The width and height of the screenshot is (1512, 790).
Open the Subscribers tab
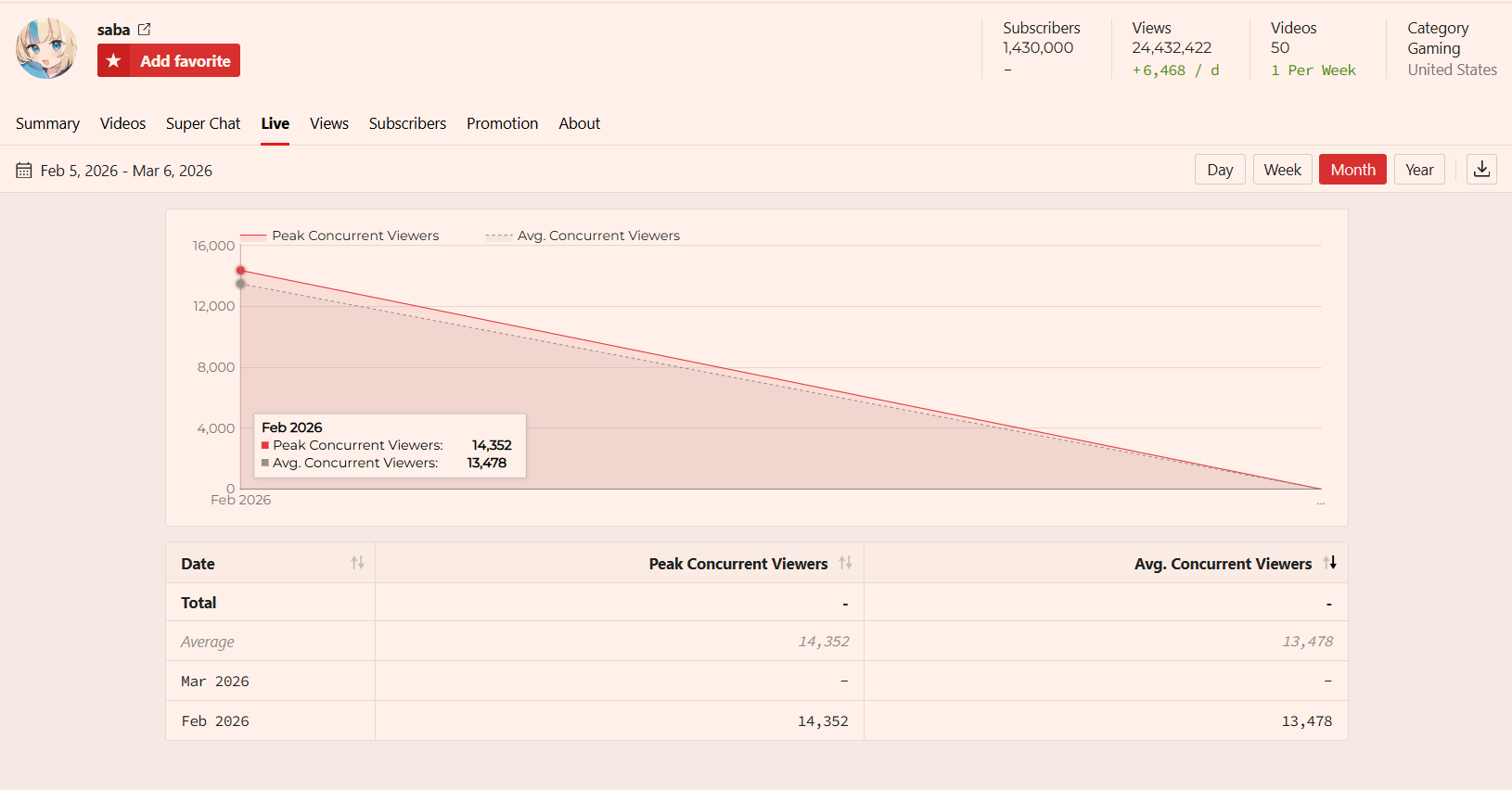tap(407, 123)
